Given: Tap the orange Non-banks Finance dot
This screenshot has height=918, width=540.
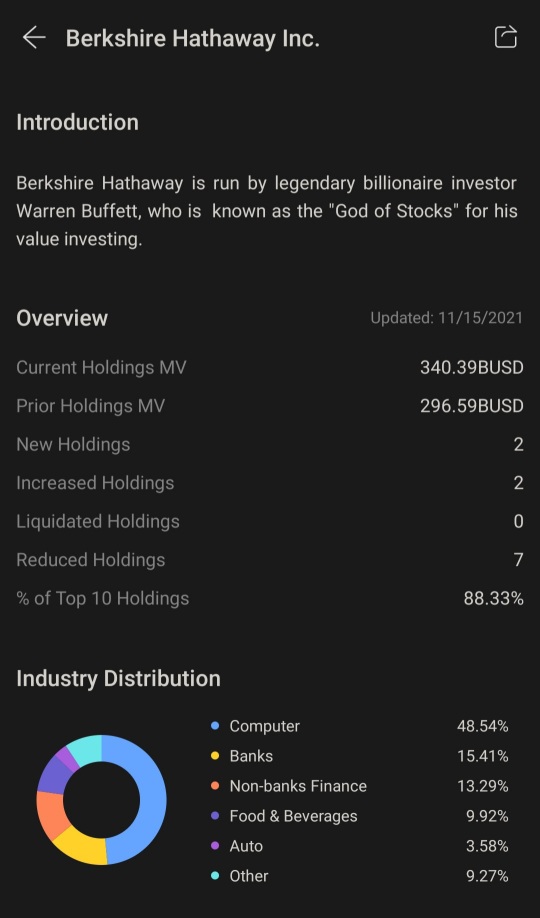Looking at the screenshot, I should 215,786.
